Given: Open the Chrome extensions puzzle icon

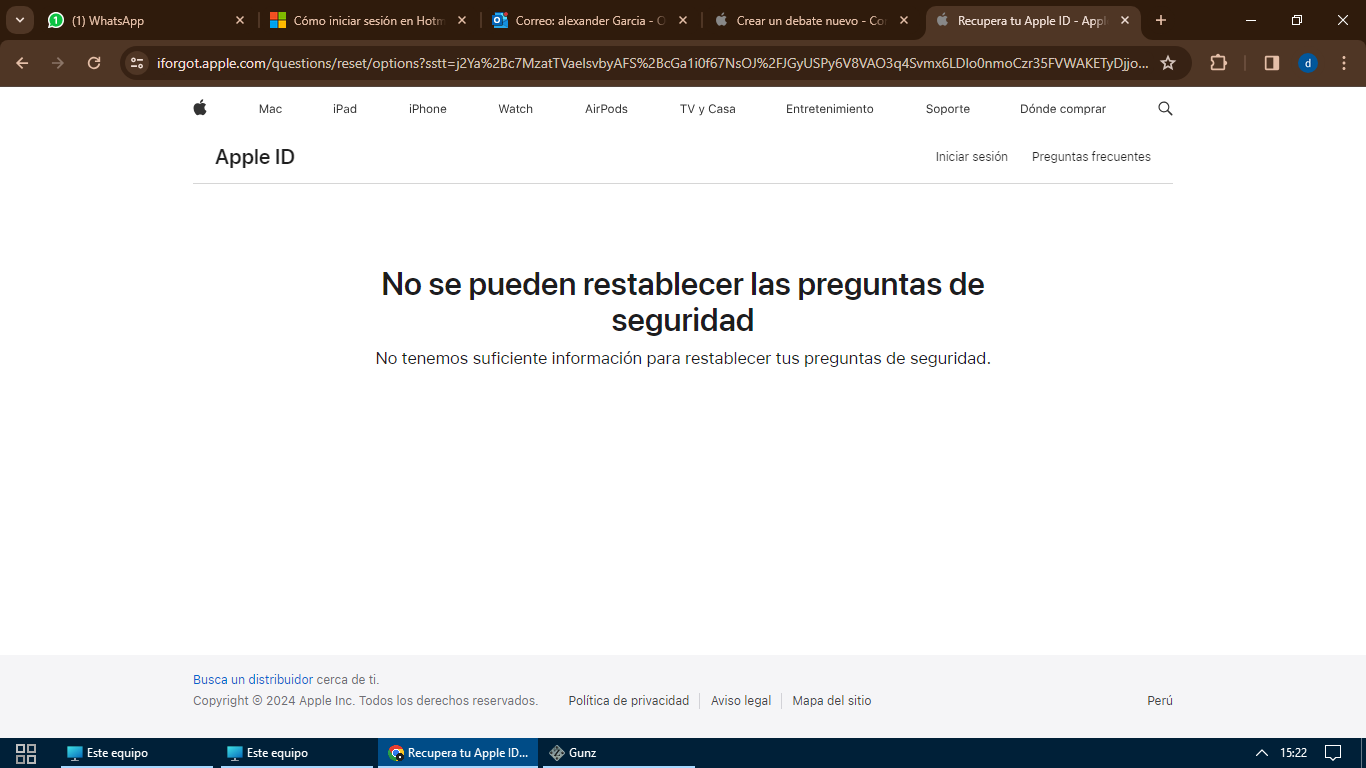Looking at the screenshot, I should point(1218,63).
